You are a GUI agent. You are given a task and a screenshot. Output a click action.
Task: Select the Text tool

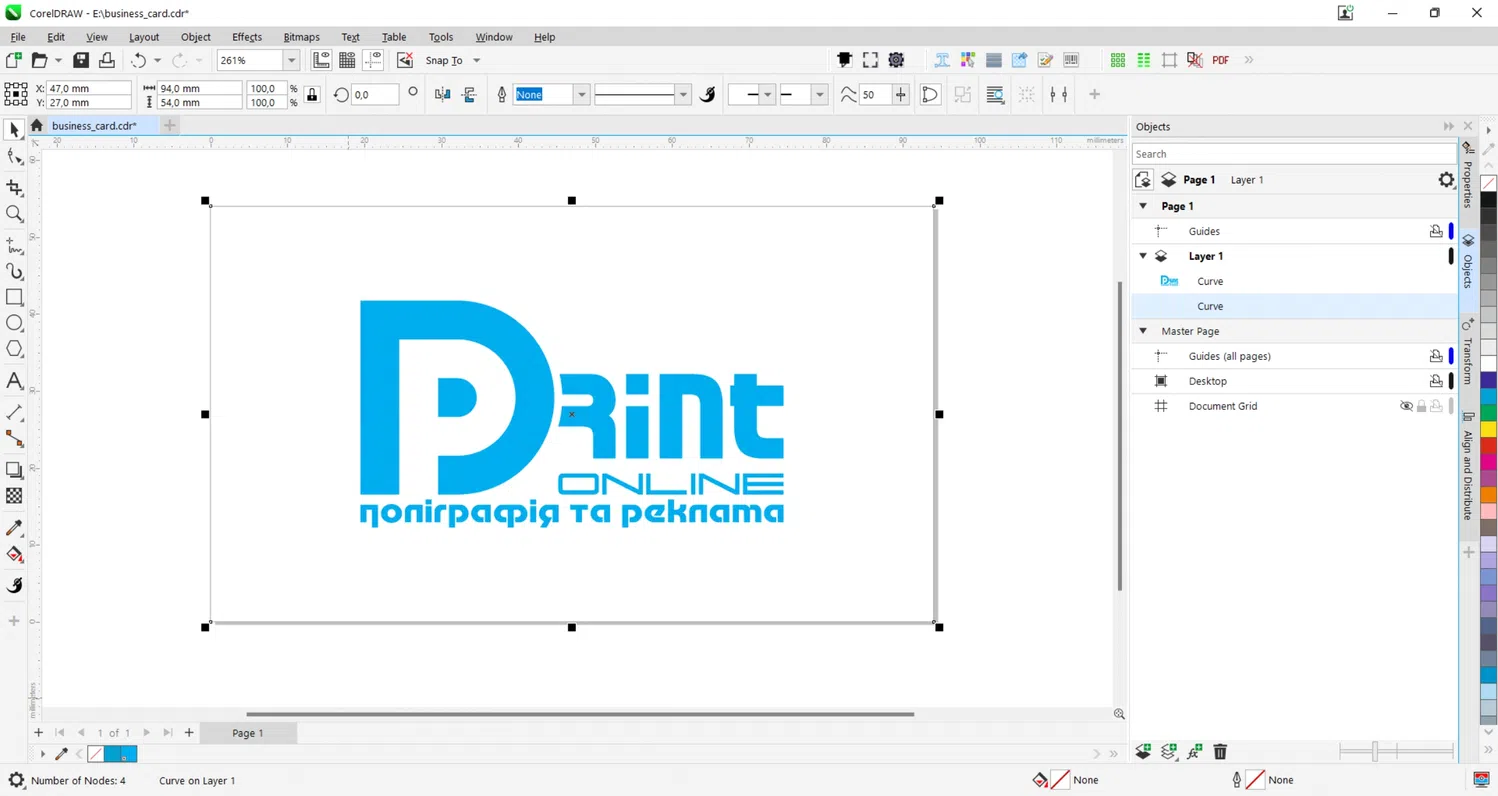(14, 381)
